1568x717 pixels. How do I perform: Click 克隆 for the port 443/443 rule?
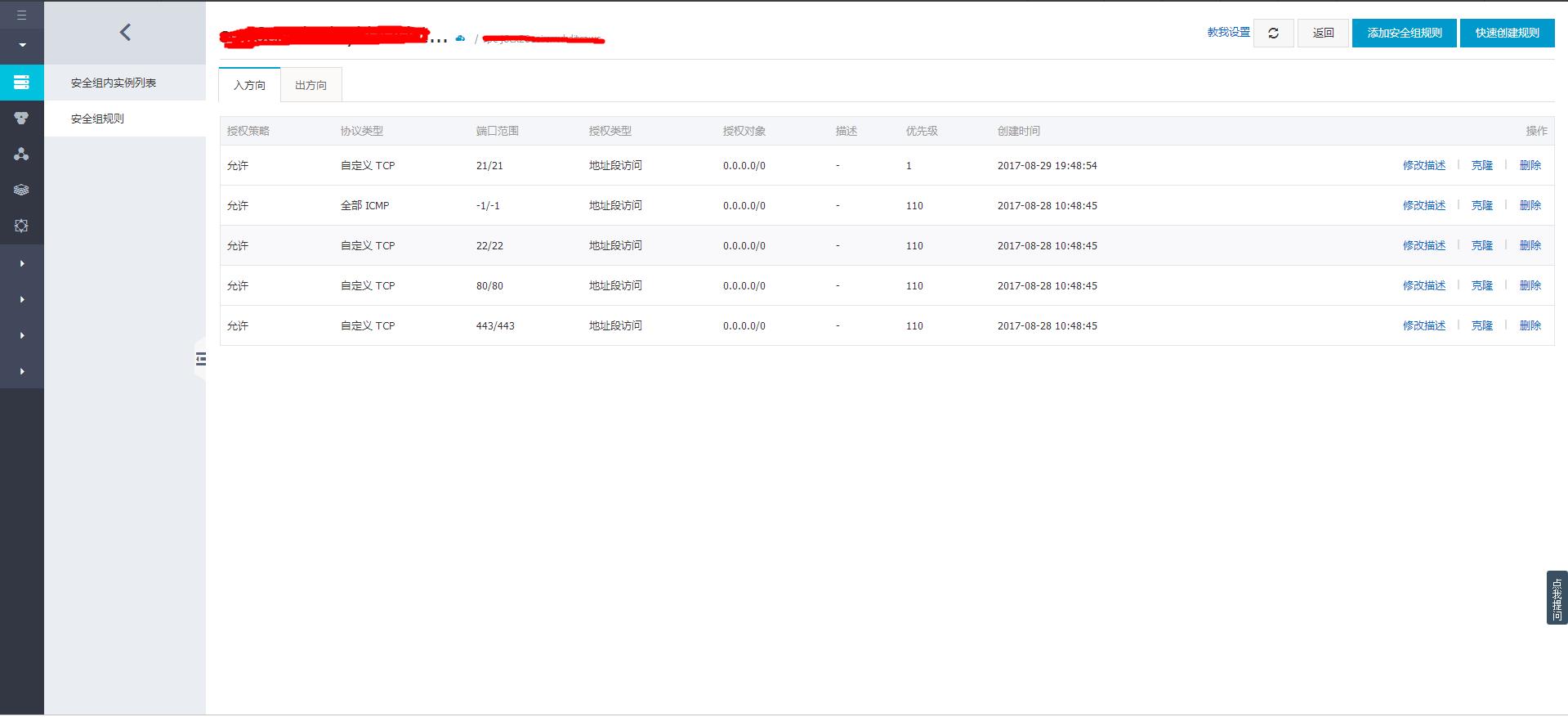(1481, 325)
